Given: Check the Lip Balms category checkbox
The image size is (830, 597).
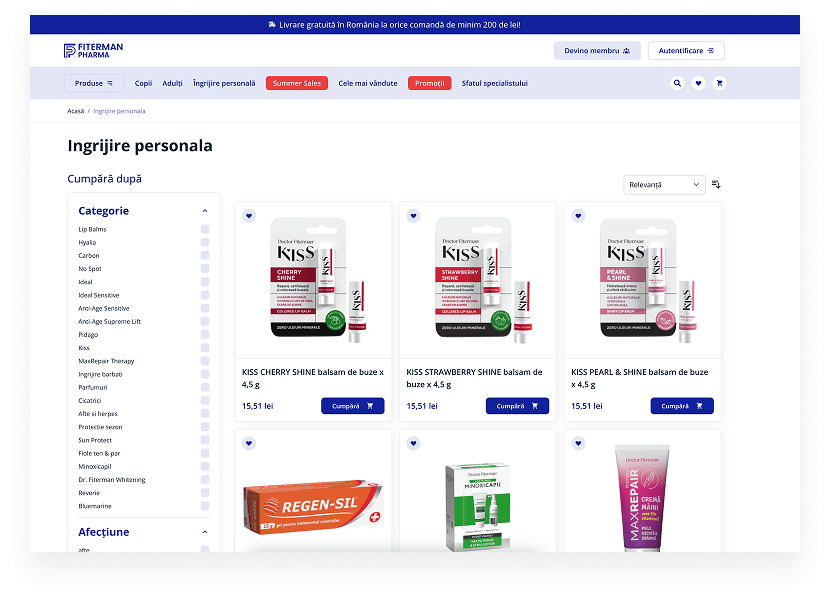Looking at the screenshot, I should pos(205,229).
